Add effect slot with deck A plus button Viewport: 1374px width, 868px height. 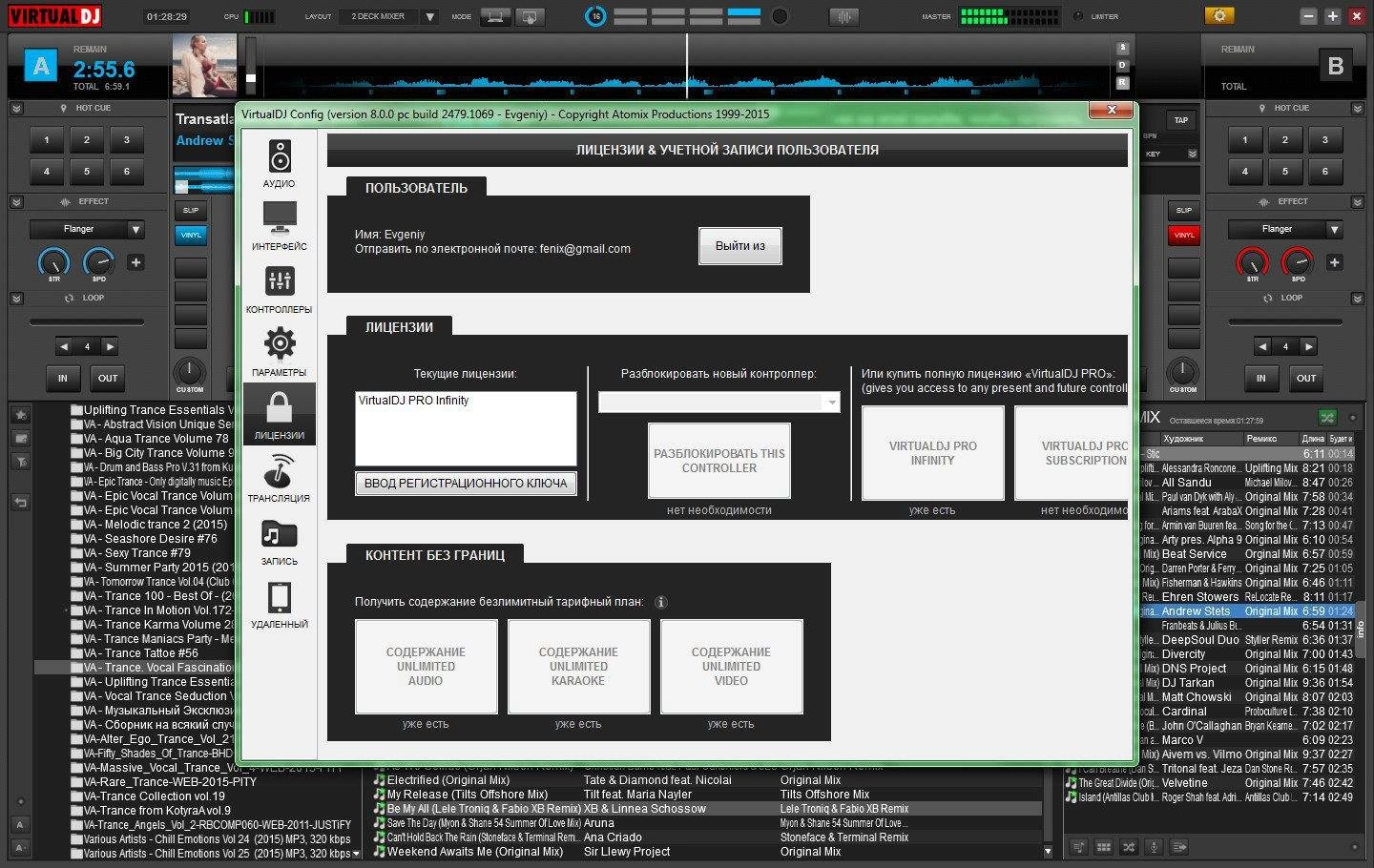[x=135, y=262]
